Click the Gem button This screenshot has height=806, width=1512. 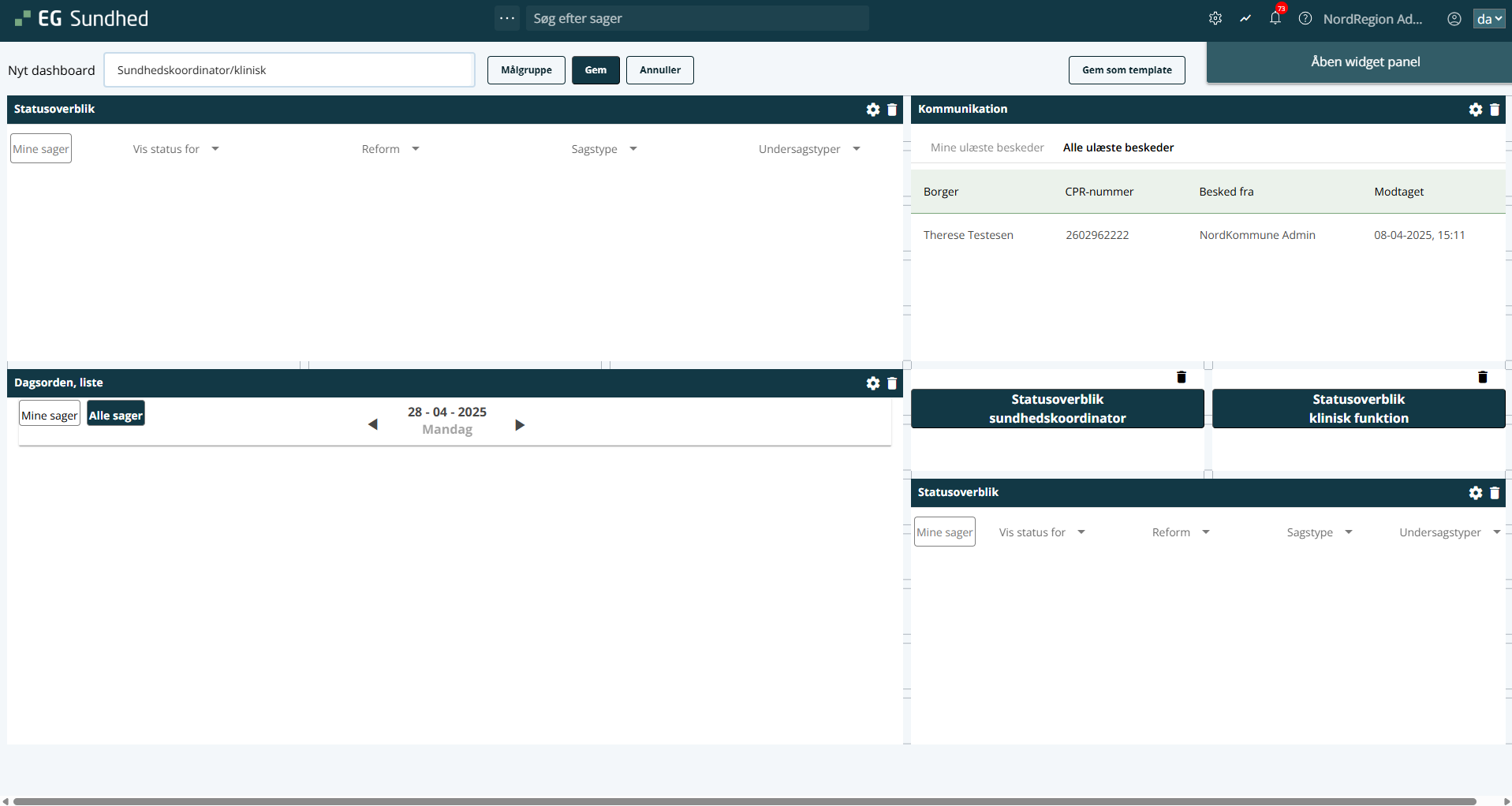pyautogui.click(x=595, y=70)
